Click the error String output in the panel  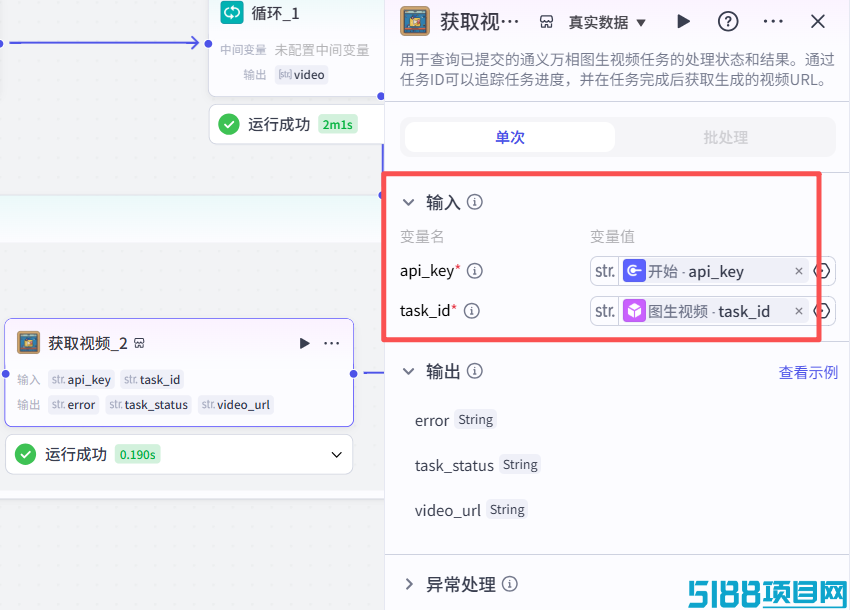(454, 420)
